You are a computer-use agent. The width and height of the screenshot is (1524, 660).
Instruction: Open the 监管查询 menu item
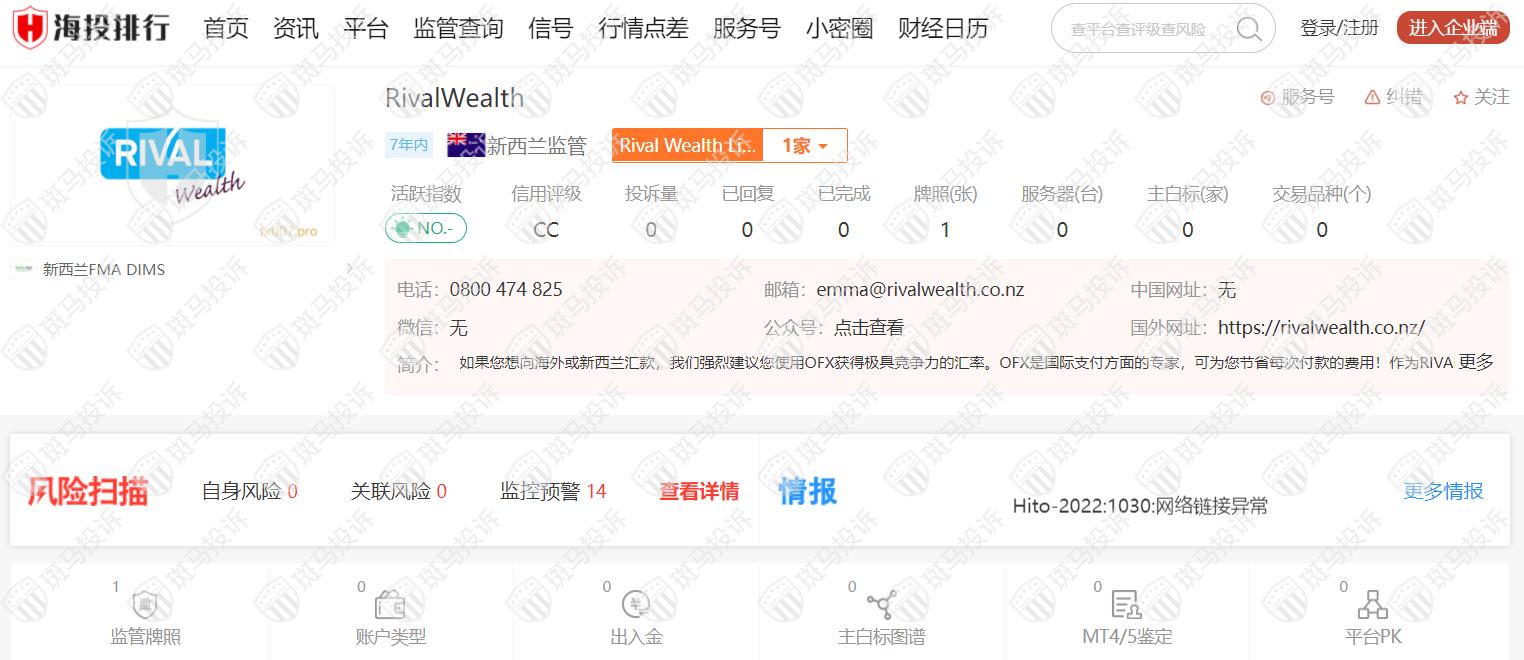458,28
